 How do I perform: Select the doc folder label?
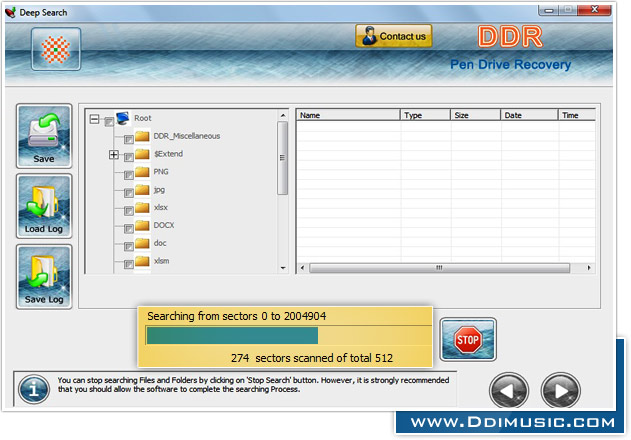click(160, 243)
